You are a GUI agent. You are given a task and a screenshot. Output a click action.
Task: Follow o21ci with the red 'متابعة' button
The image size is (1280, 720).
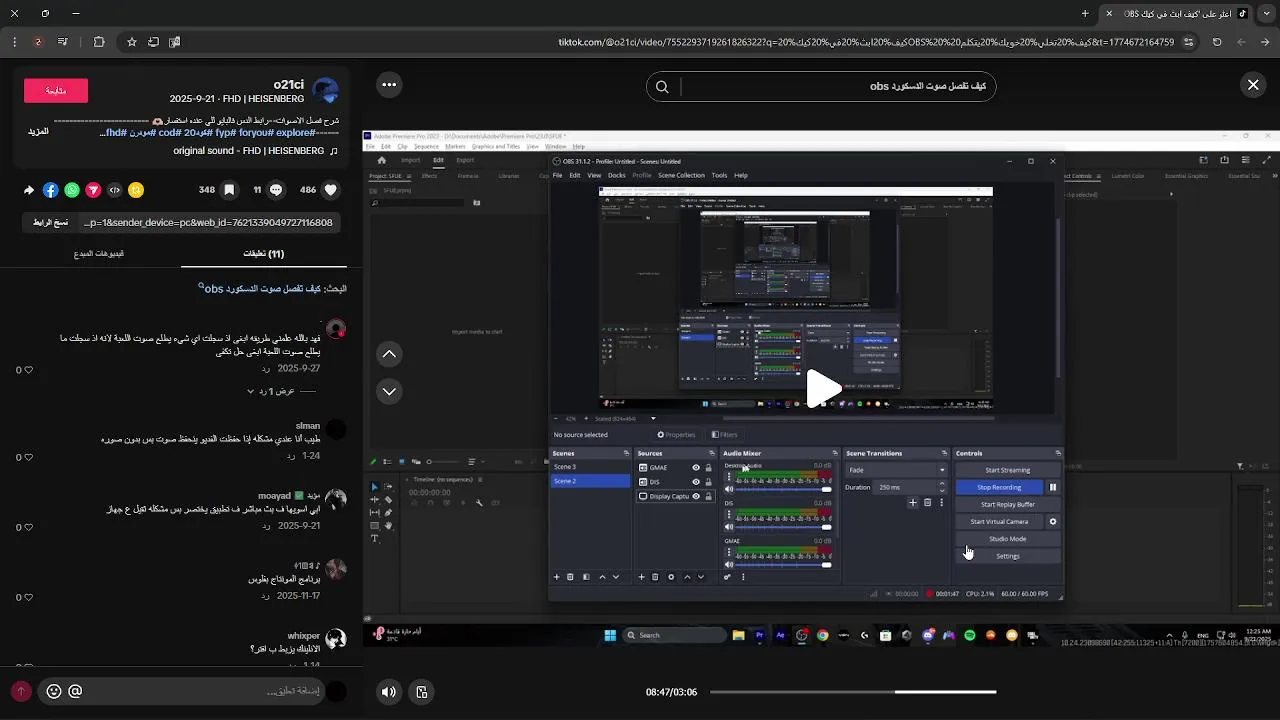pyautogui.click(x=56, y=91)
